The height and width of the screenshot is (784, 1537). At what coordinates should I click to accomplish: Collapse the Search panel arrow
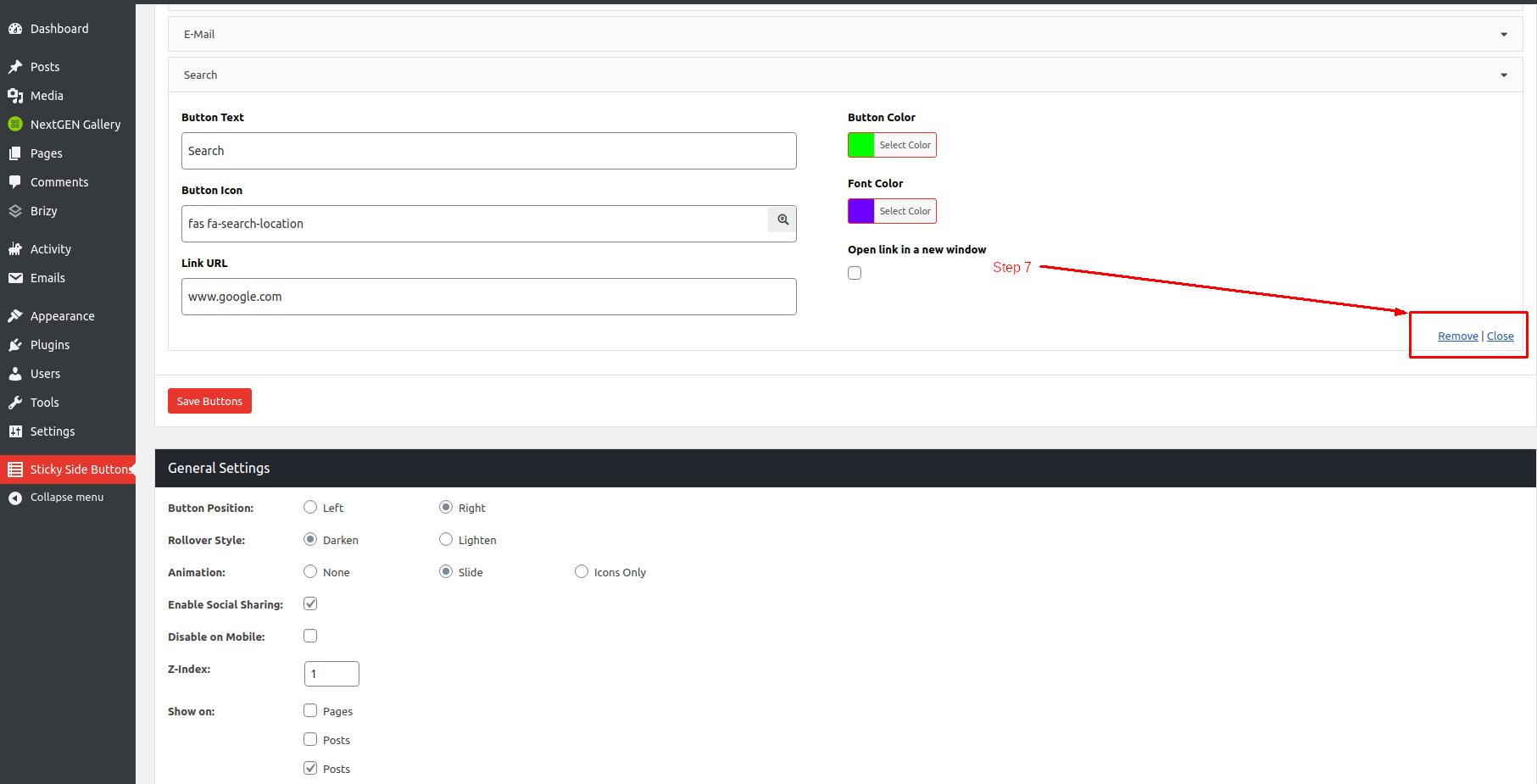point(1504,75)
